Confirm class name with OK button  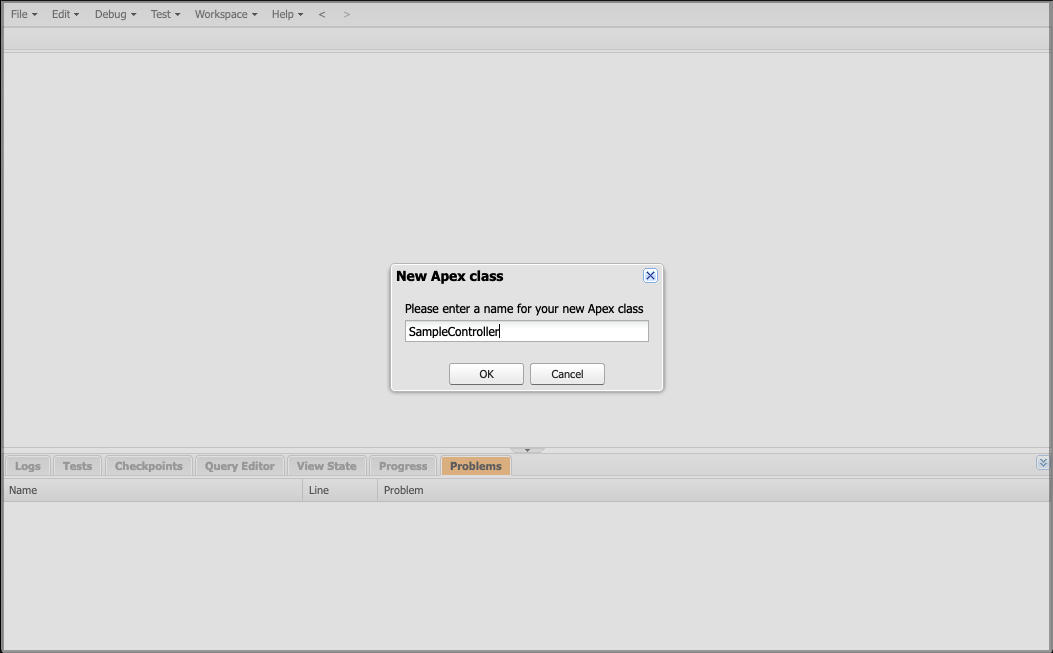click(x=486, y=374)
